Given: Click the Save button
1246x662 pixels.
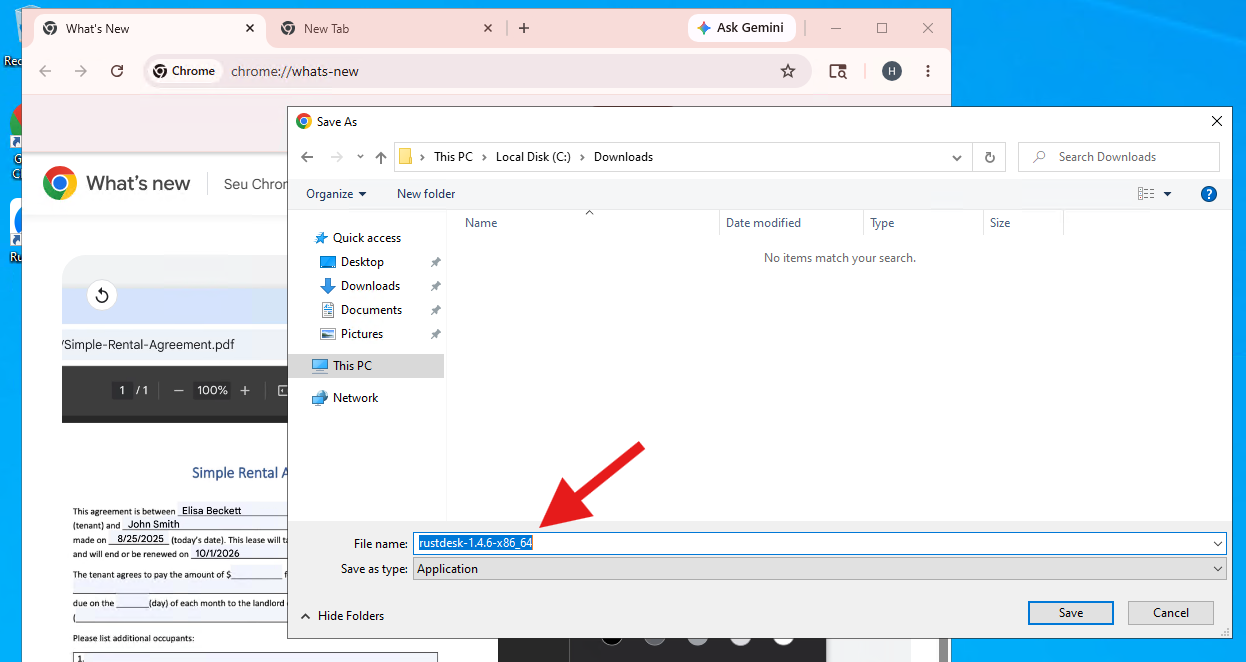Looking at the screenshot, I should pos(1070,613).
